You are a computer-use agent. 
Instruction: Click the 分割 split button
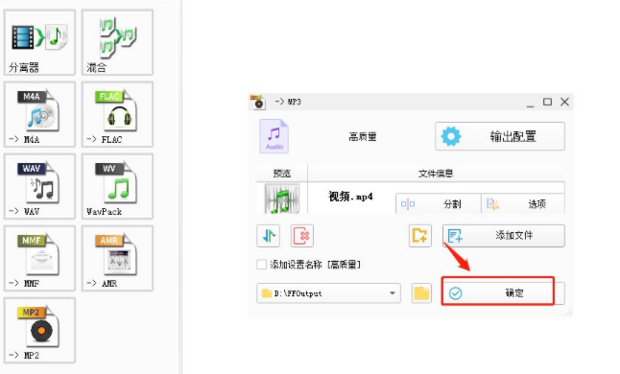tap(438, 204)
